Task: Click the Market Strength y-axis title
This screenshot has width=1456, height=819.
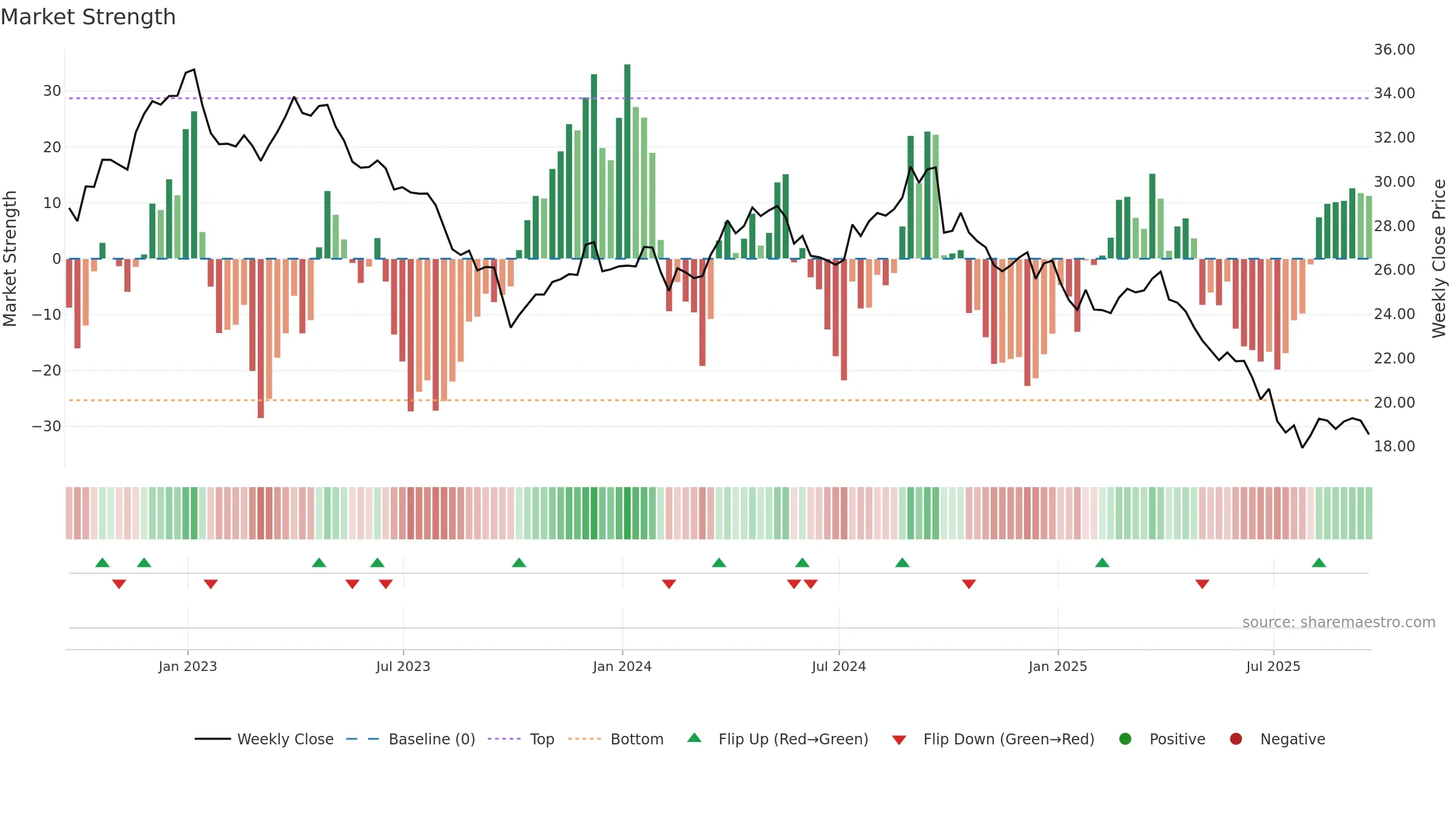Action: point(10,258)
